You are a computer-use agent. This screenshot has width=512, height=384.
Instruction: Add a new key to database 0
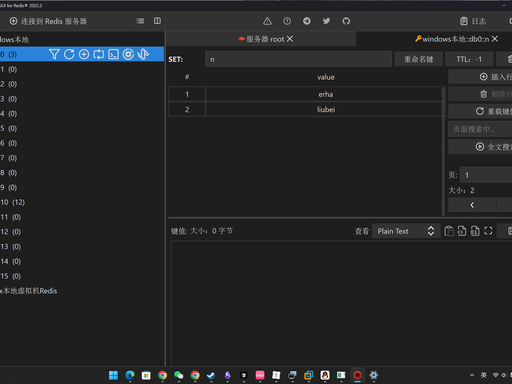tap(84, 54)
